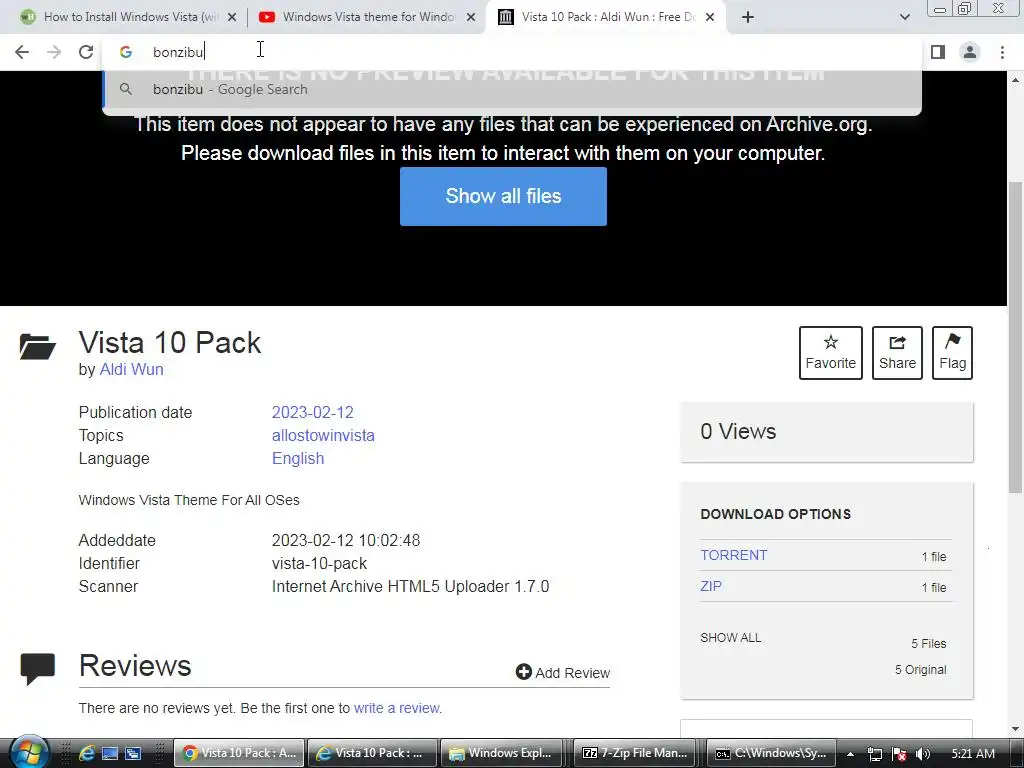Image resolution: width=1024 pixels, height=768 pixels.
Task: Open the allostowinvista topic link
Action: point(323,435)
